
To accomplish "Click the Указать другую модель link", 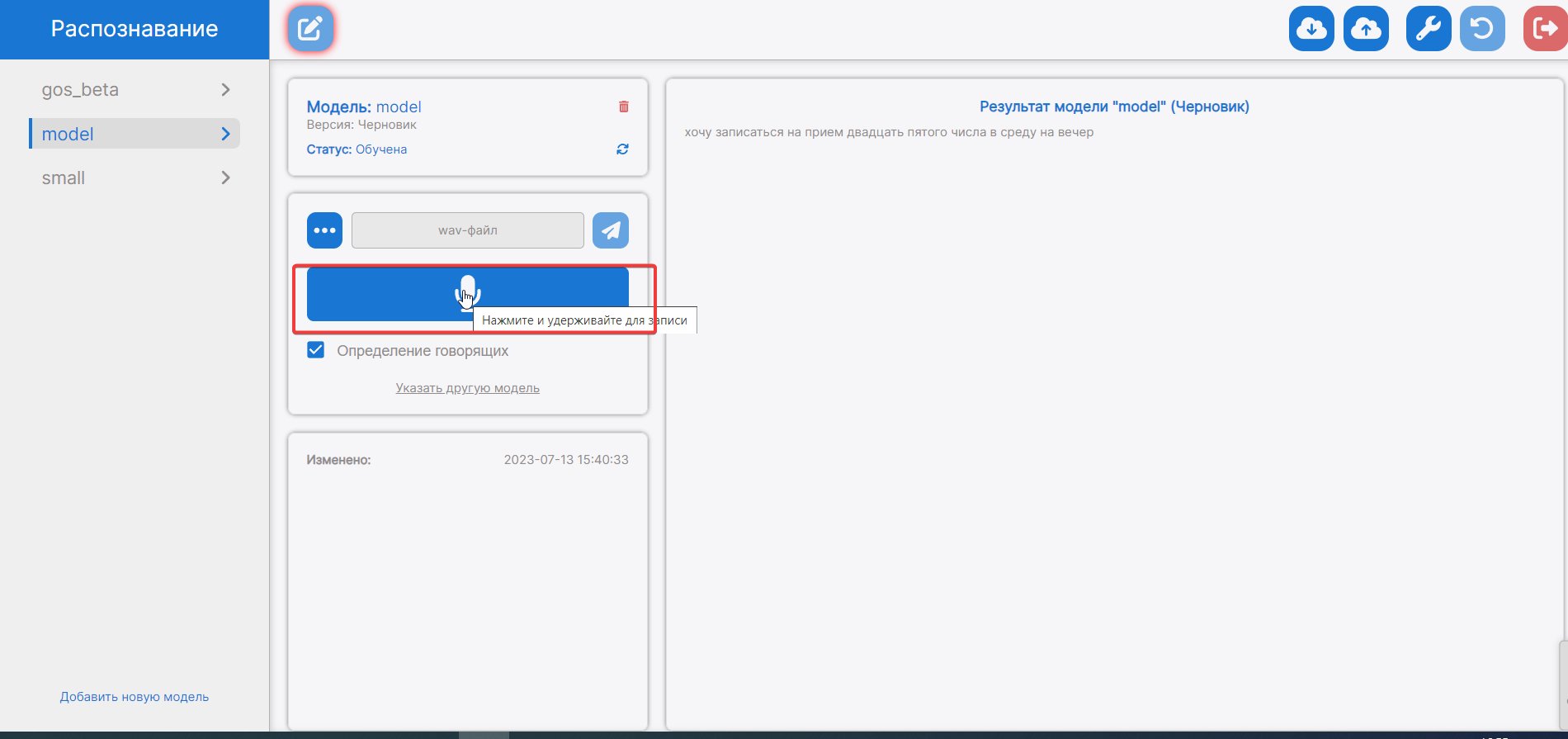I will pos(467,388).
